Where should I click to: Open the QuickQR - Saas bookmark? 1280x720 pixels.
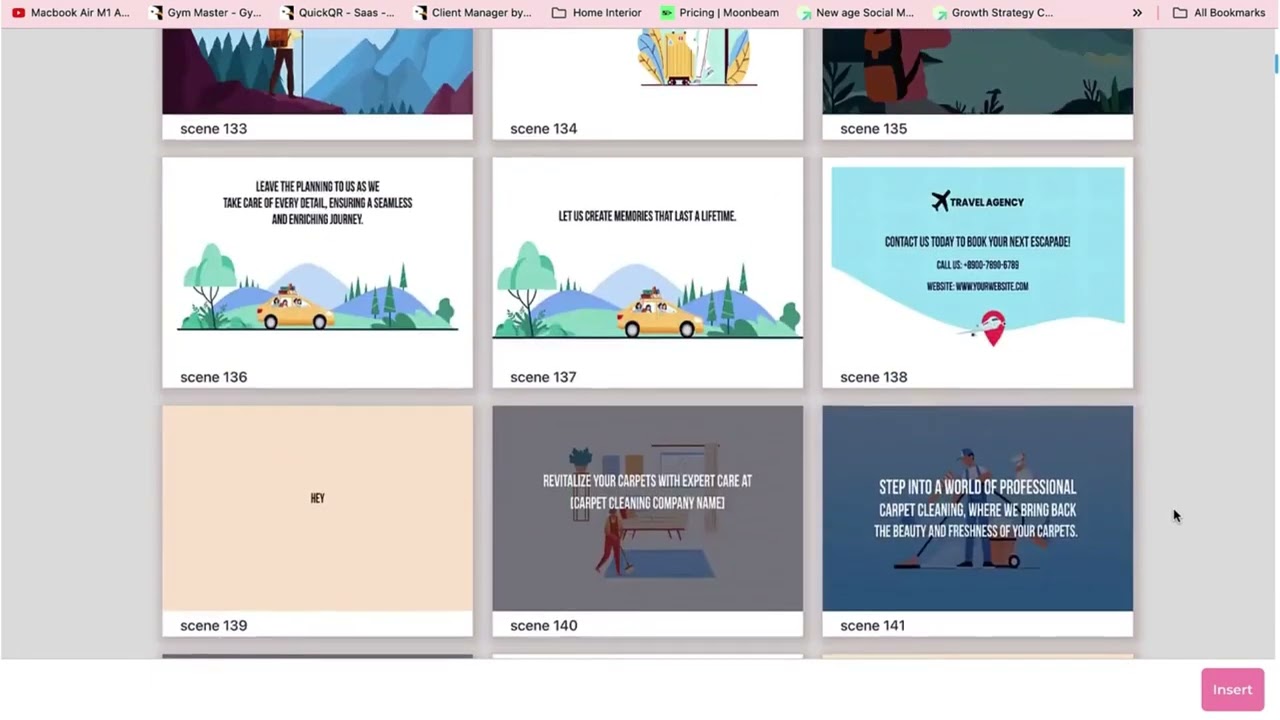click(338, 13)
